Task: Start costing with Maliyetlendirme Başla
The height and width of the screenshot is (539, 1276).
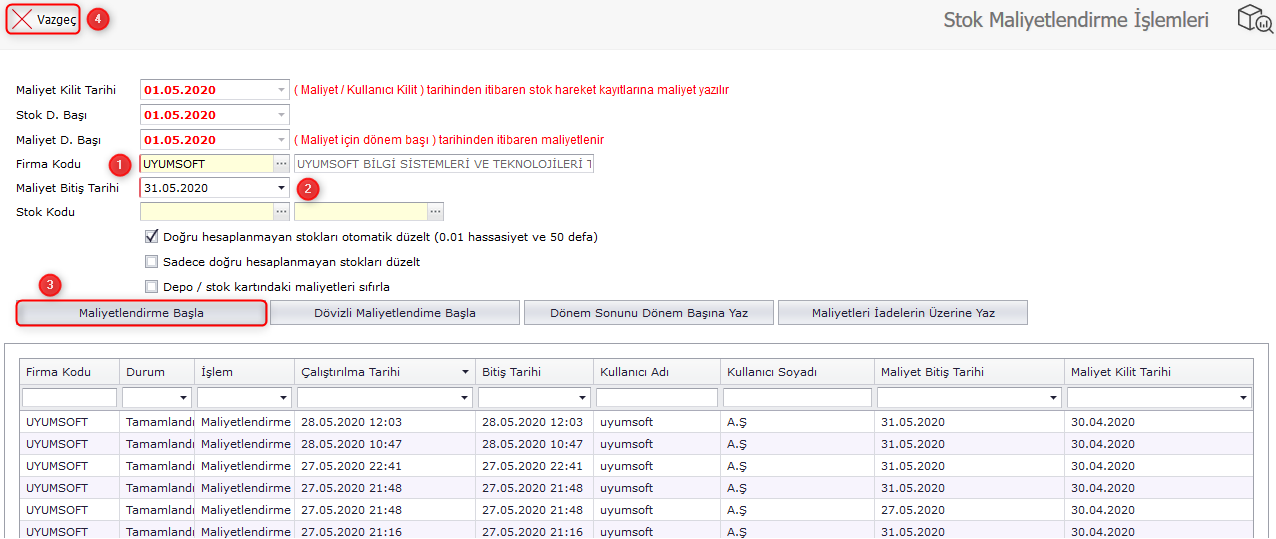Action: tap(141, 313)
